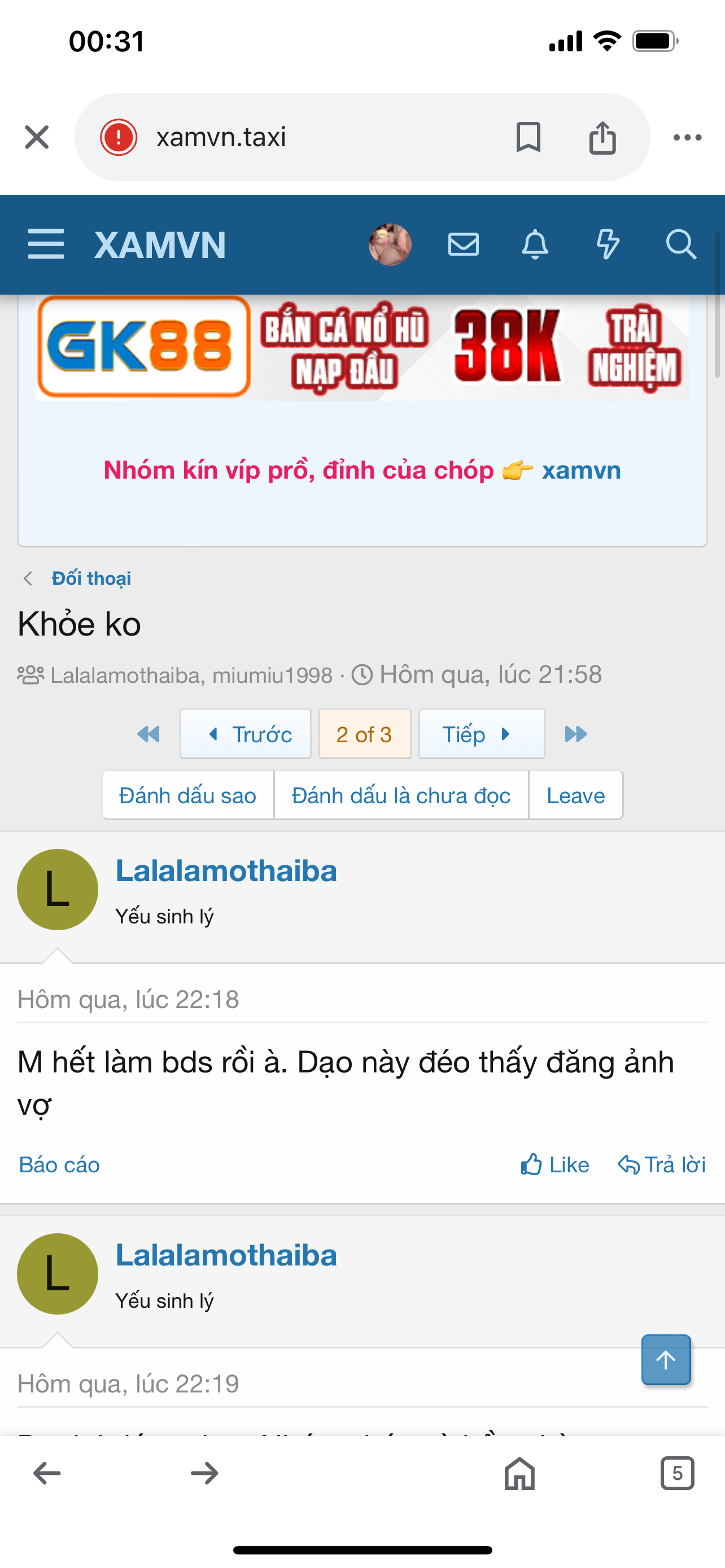The width and height of the screenshot is (725, 1568).
Task: Tap the lightning bolt what's new icon
Action: tap(607, 245)
